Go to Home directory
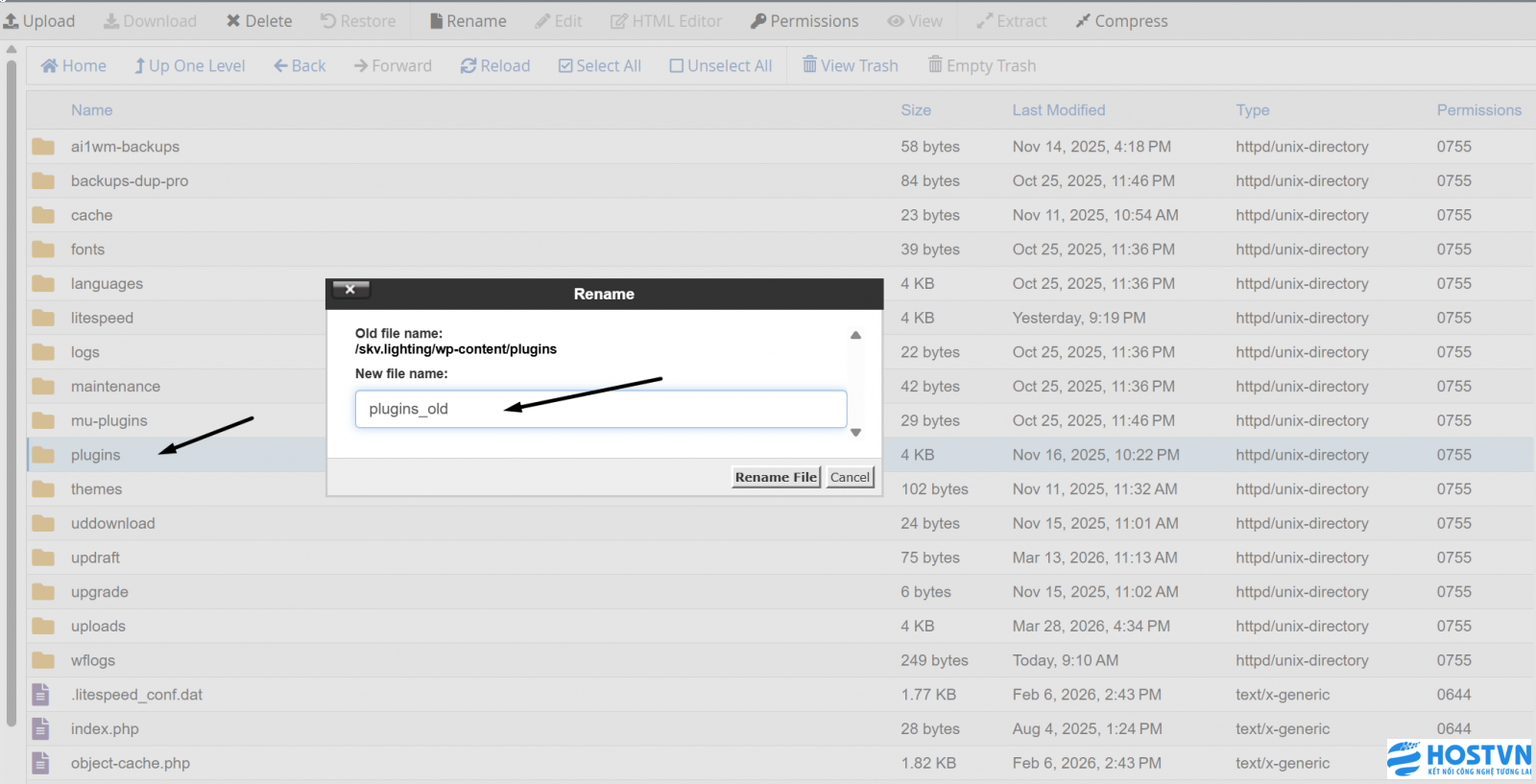 pyautogui.click(x=73, y=66)
